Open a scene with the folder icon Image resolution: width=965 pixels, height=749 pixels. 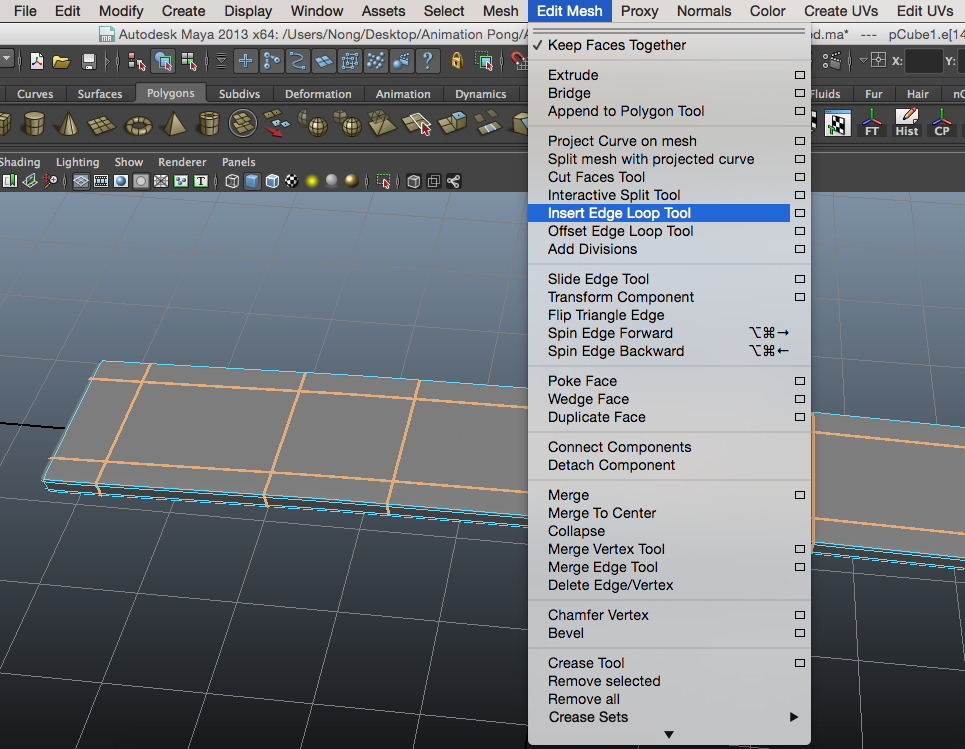[59, 61]
